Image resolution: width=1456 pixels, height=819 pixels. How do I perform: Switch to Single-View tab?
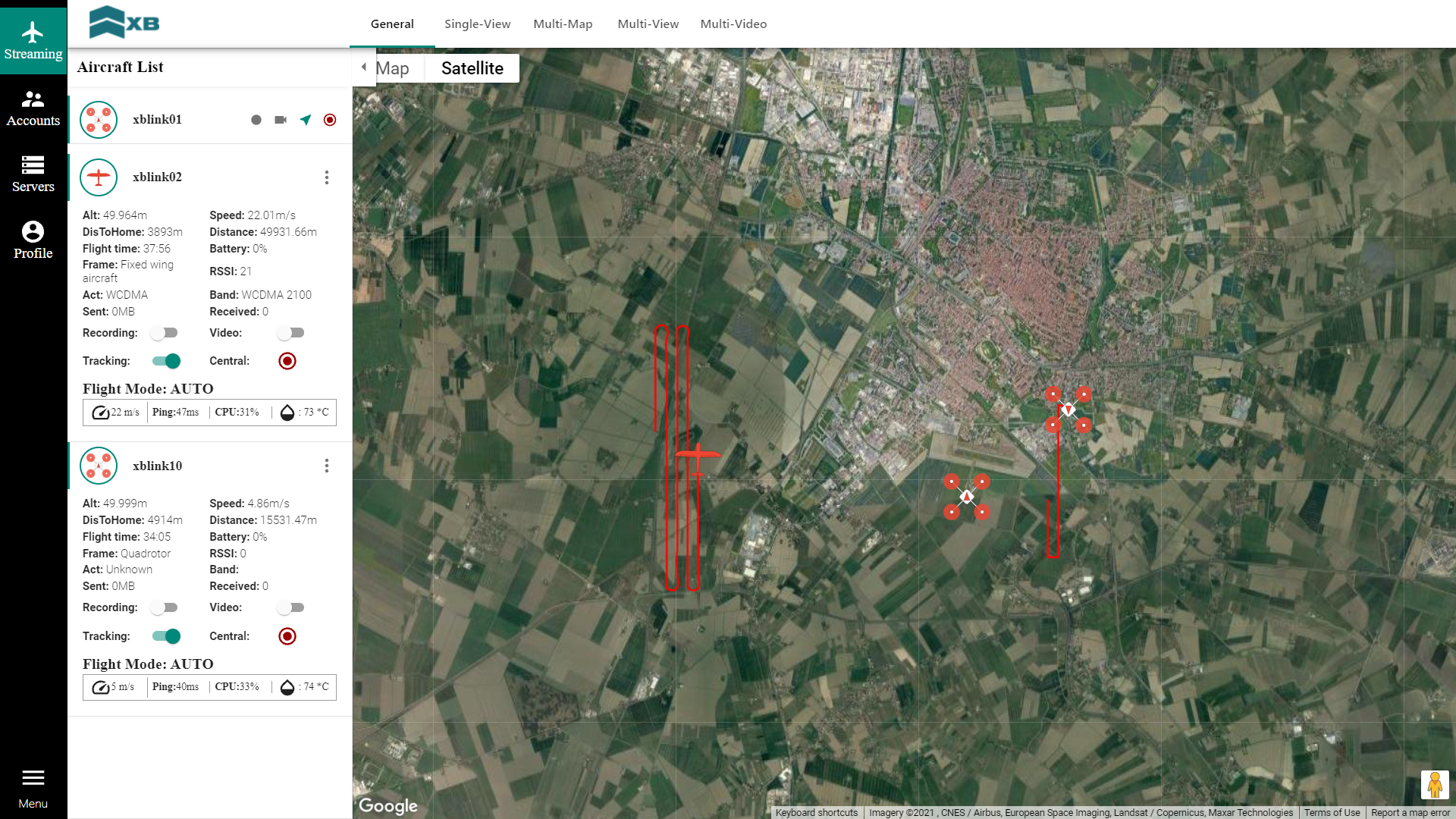coord(477,24)
